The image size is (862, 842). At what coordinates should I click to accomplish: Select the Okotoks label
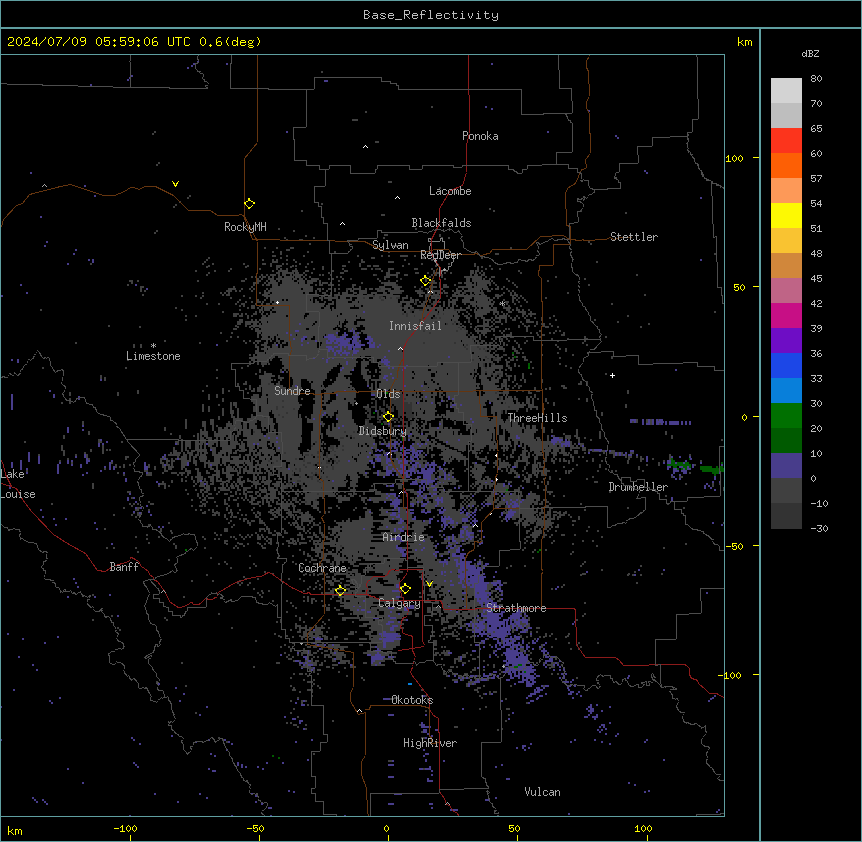click(x=412, y=700)
